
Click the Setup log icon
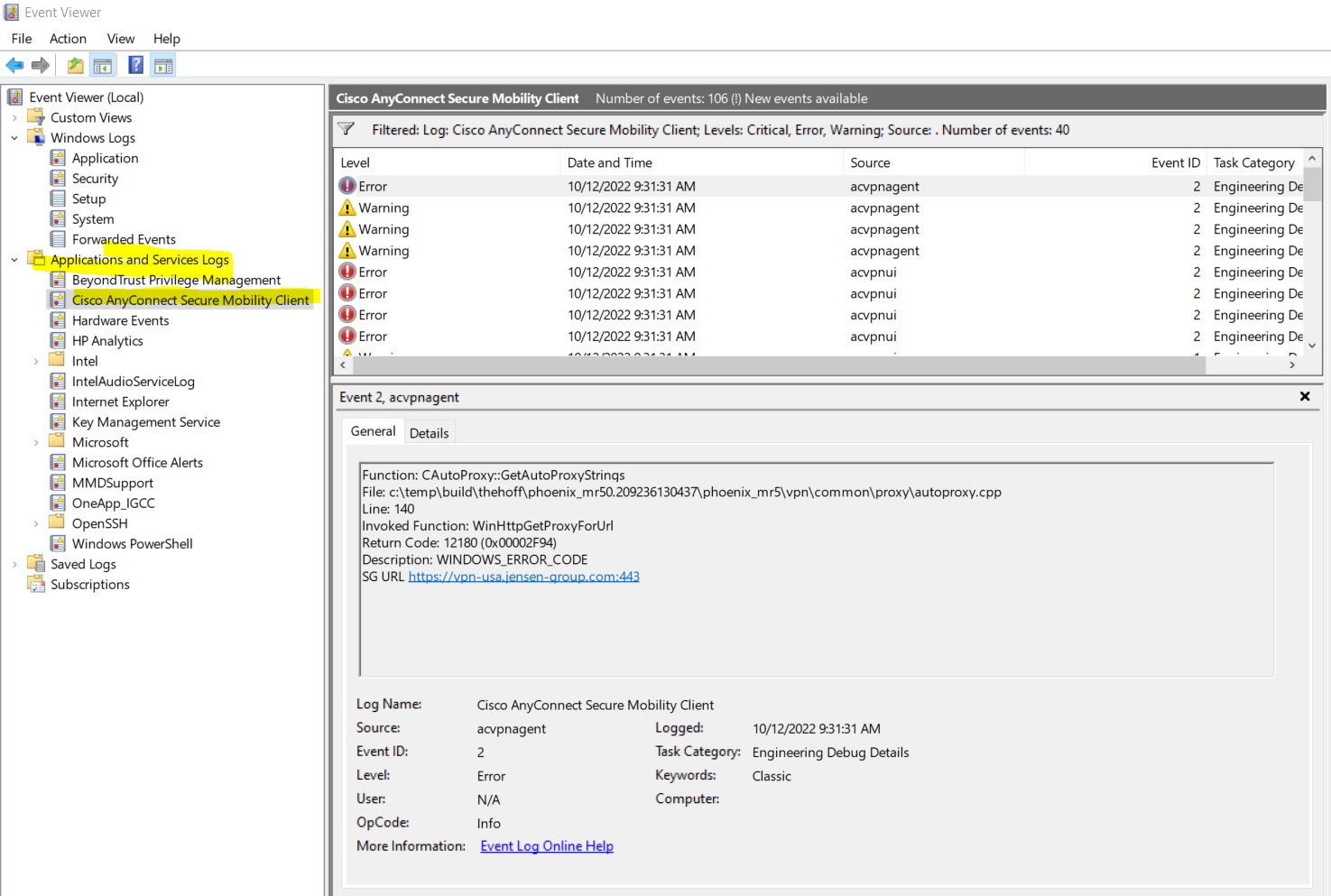pyautogui.click(x=58, y=199)
